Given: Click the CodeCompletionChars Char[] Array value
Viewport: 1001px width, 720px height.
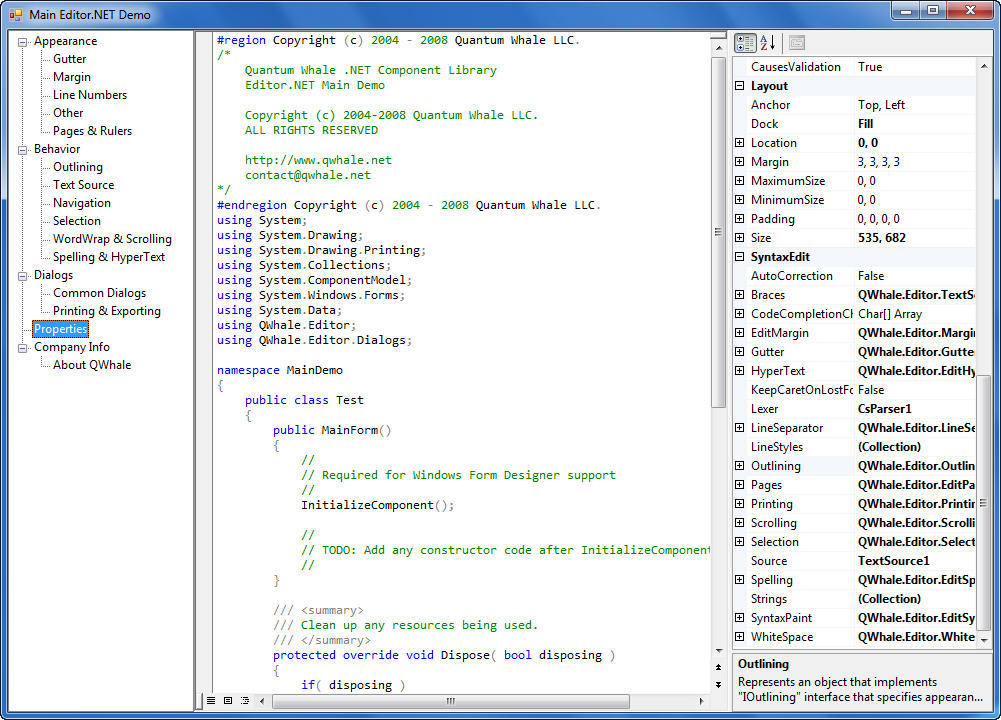Looking at the screenshot, I should [x=890, y=313].
